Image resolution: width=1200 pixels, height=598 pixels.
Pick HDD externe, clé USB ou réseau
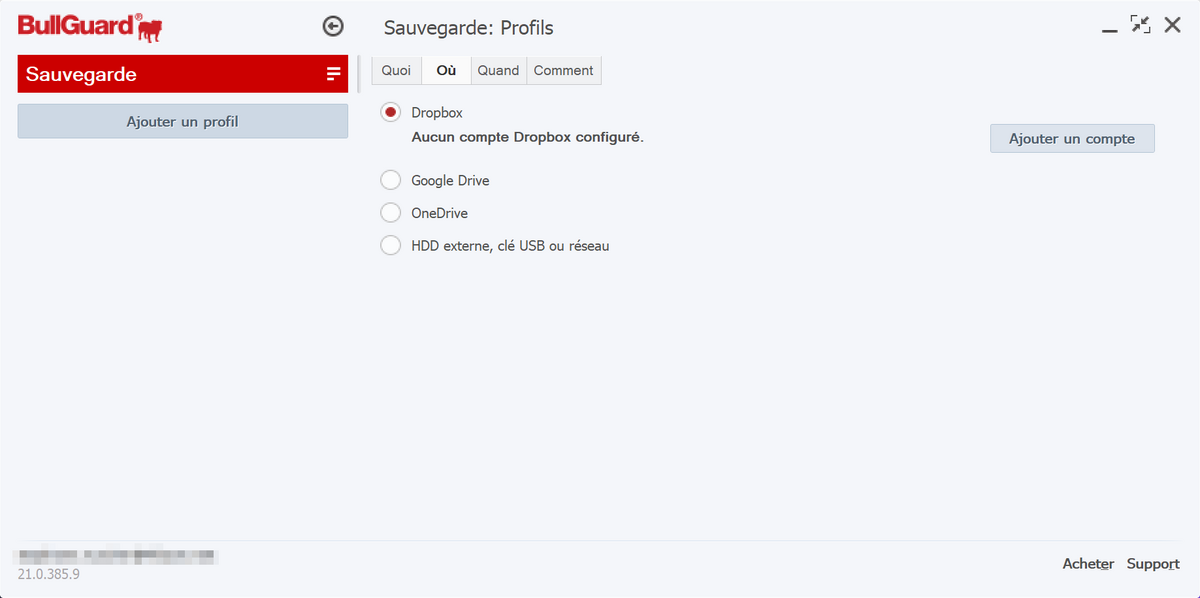pos(391,245)
